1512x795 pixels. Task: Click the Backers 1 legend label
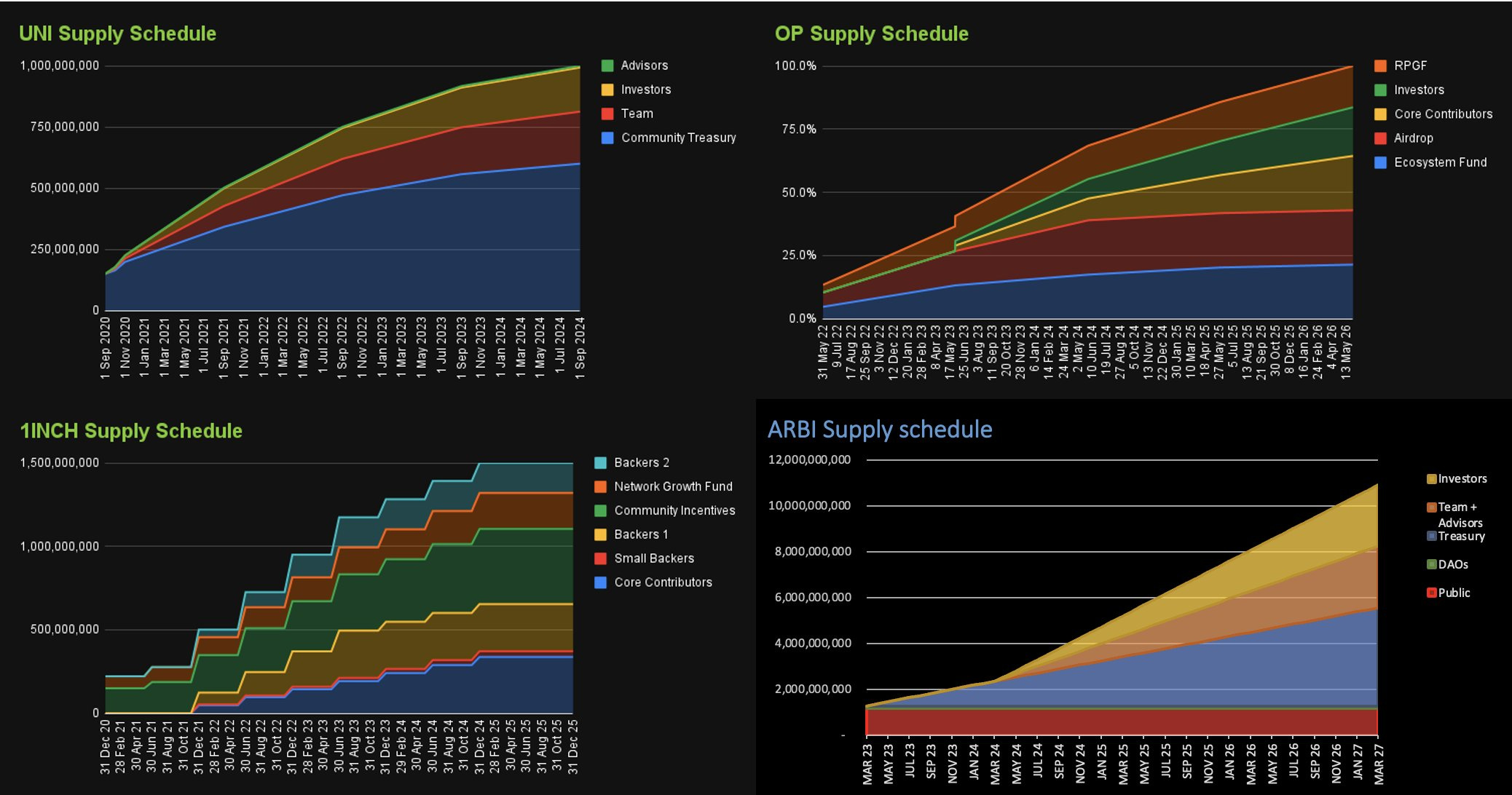[641, 534]
